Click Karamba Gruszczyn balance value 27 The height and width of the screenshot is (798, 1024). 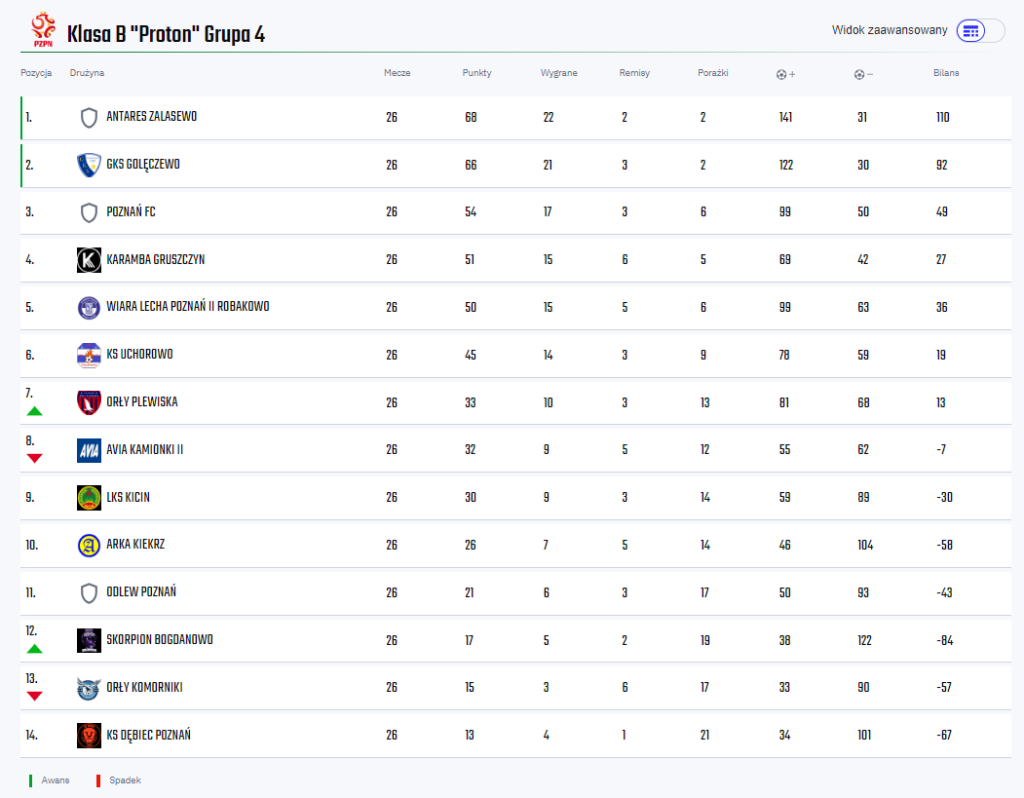point(941,260)
